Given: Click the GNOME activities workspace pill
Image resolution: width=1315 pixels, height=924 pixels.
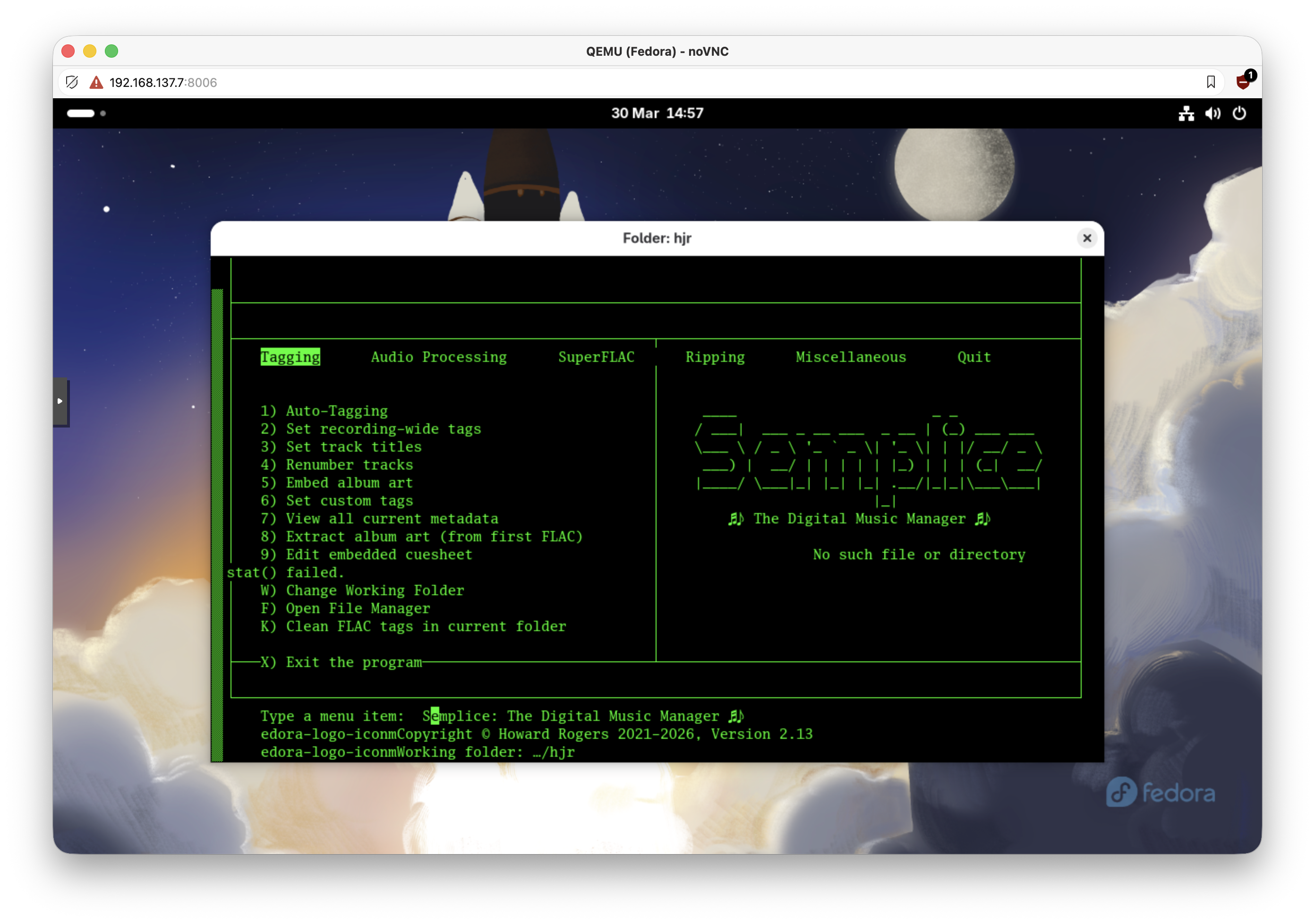Looking at the screenshot, I should click(81, 113).
